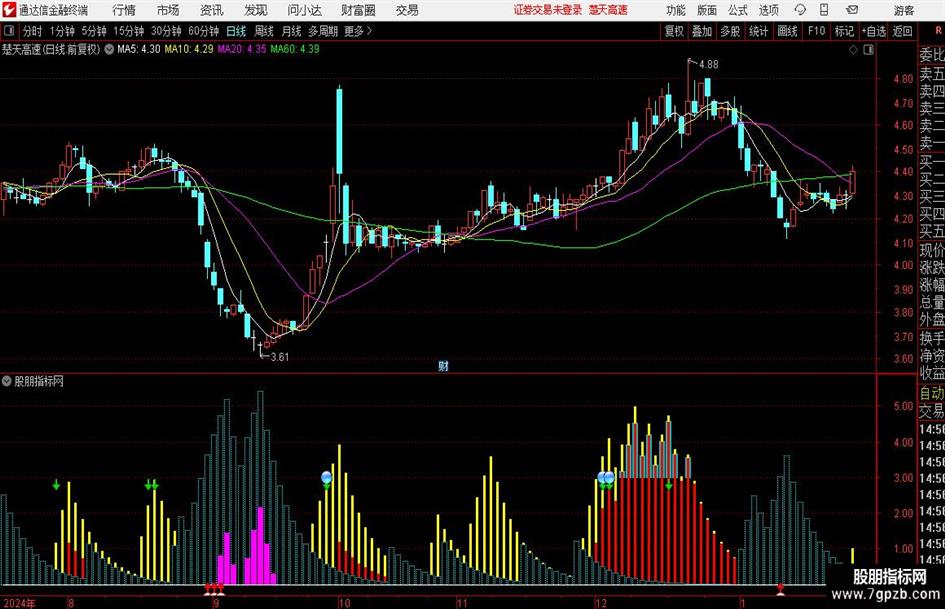The width and height of the screenshot is (945, 609).
Task: Click the envelope message icon
Action: [x=852, y=10]
